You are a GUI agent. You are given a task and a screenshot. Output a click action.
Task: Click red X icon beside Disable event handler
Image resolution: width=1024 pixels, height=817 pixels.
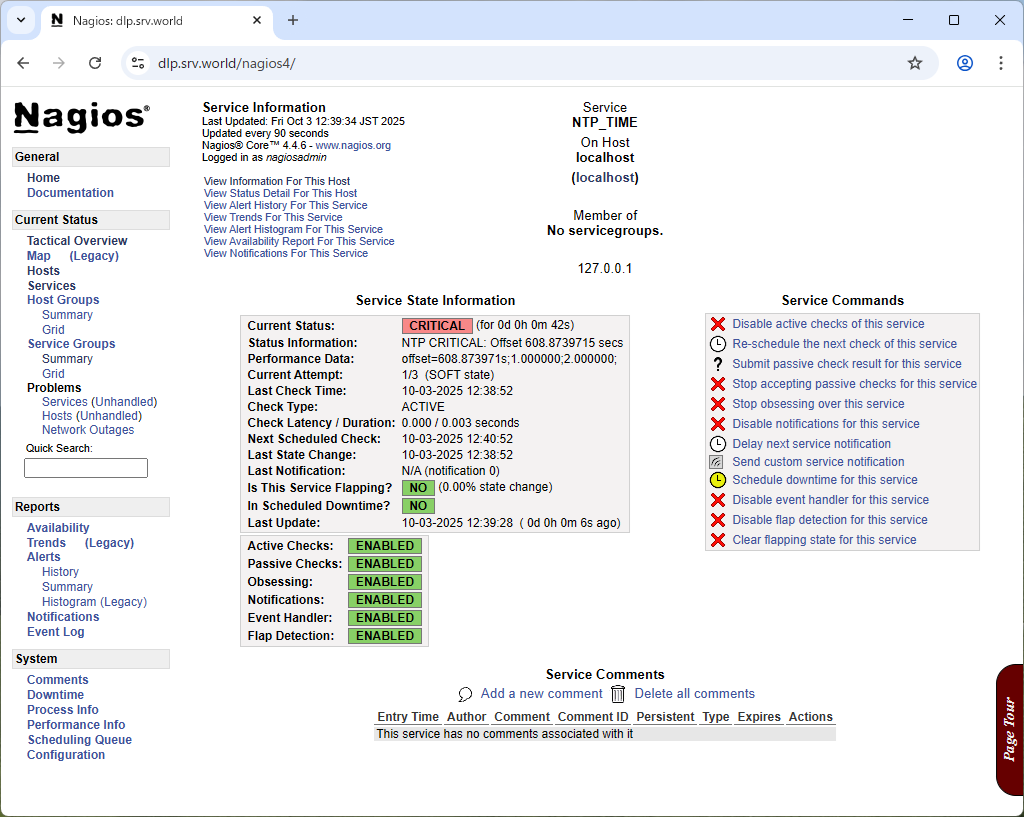(718, 500)
